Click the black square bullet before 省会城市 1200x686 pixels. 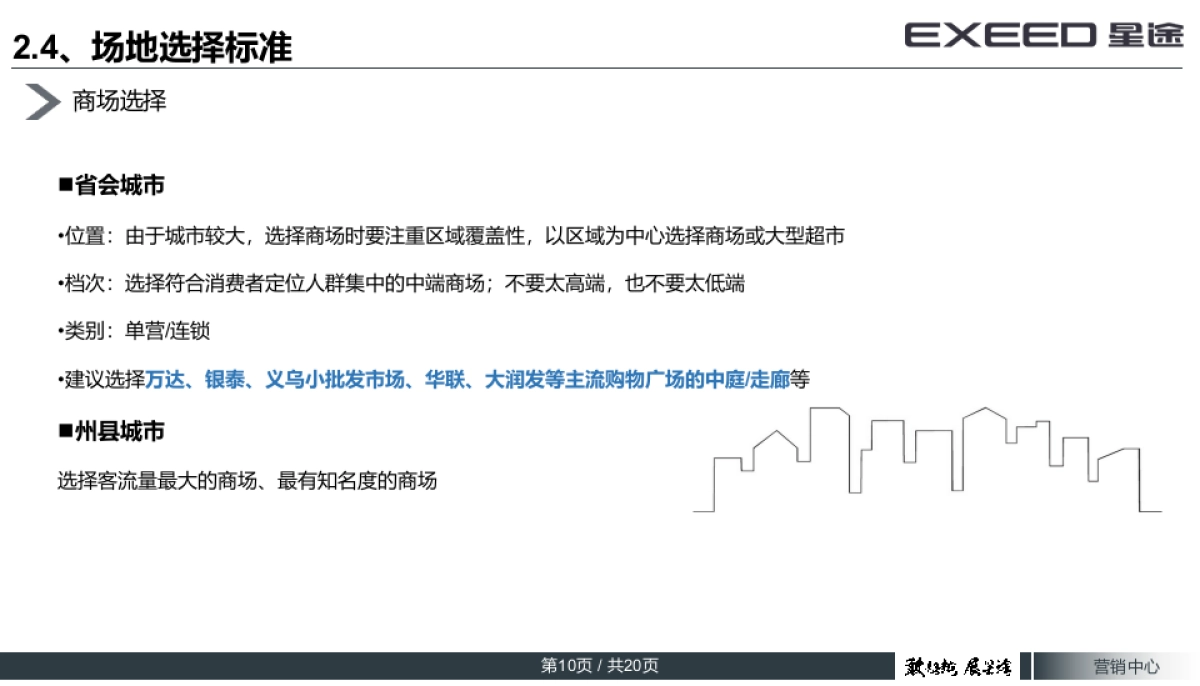coord(62,185)
